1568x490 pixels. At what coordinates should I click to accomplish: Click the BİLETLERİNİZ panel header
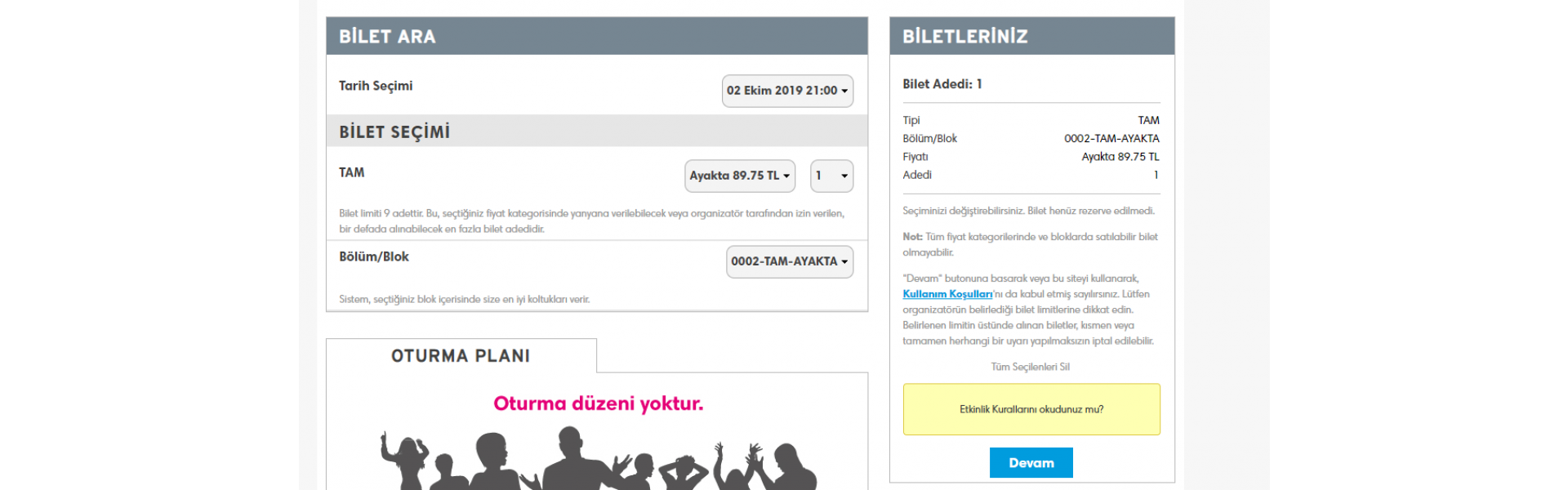1031,36
